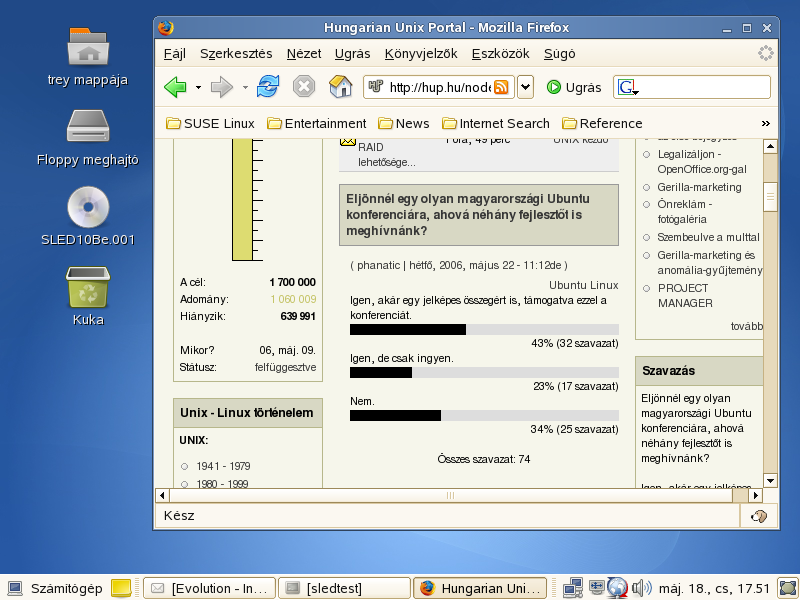Open the Forward button history dropdown arrow
Screen dimensions: 800x600
pyautogui.click(x=245, y=88)
